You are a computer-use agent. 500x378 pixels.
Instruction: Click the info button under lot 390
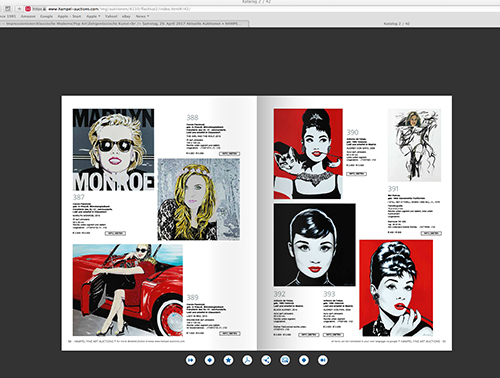coord(356,174)
